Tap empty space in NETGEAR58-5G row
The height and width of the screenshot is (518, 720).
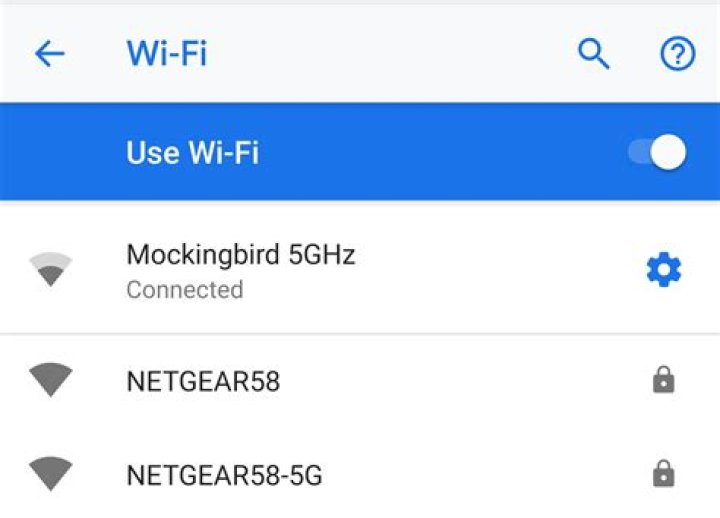pyautogui.click(x=482, y=474)
